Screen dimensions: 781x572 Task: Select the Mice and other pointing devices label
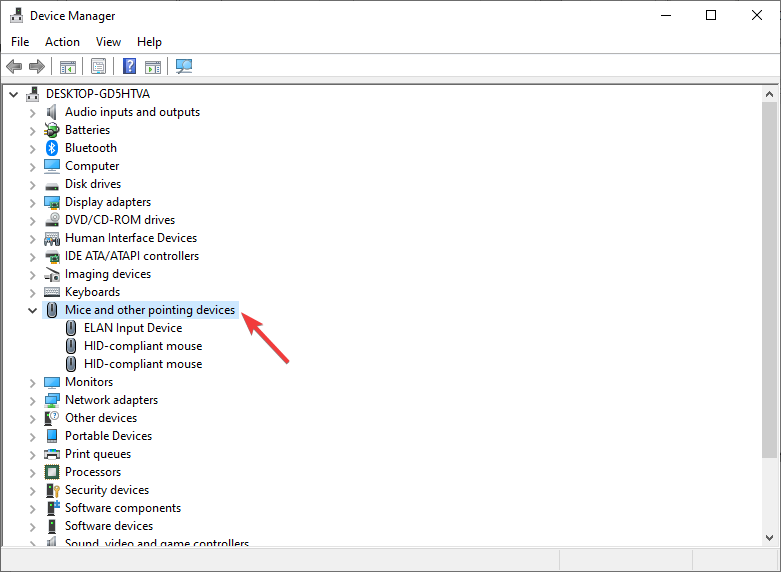click(150, 310)
